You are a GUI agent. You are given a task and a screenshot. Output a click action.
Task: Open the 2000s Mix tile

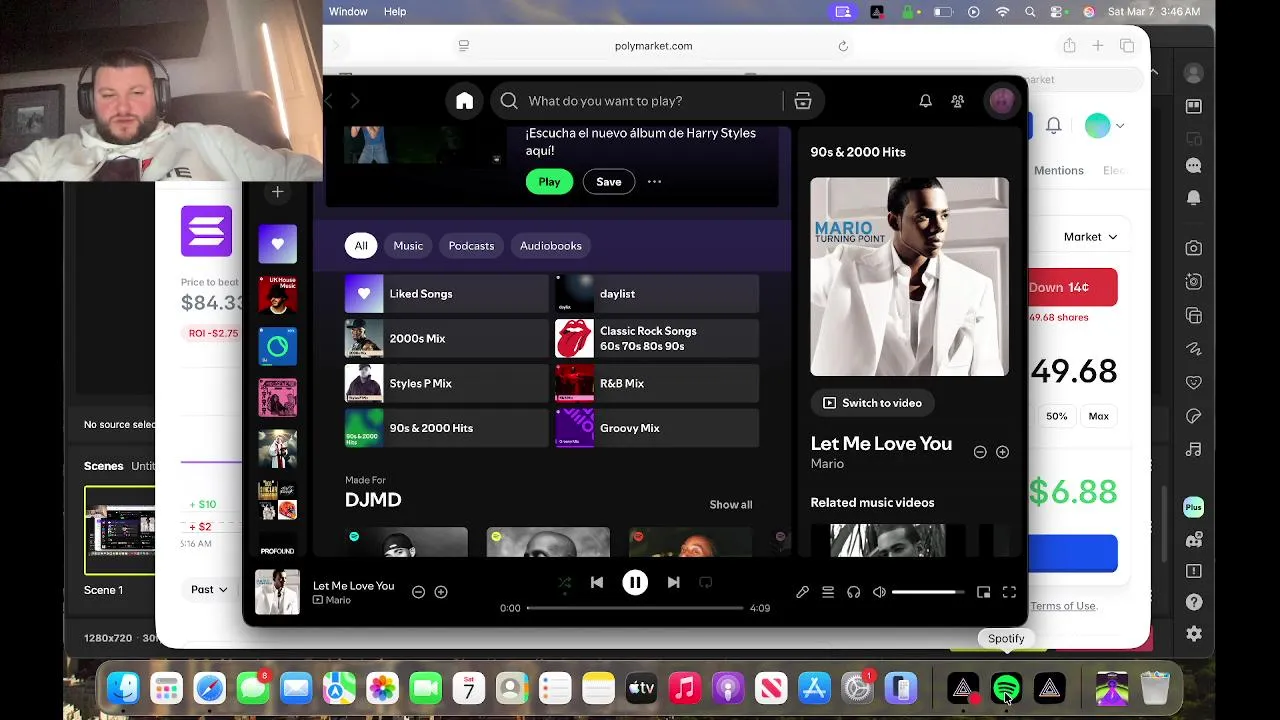click(446, 339)
